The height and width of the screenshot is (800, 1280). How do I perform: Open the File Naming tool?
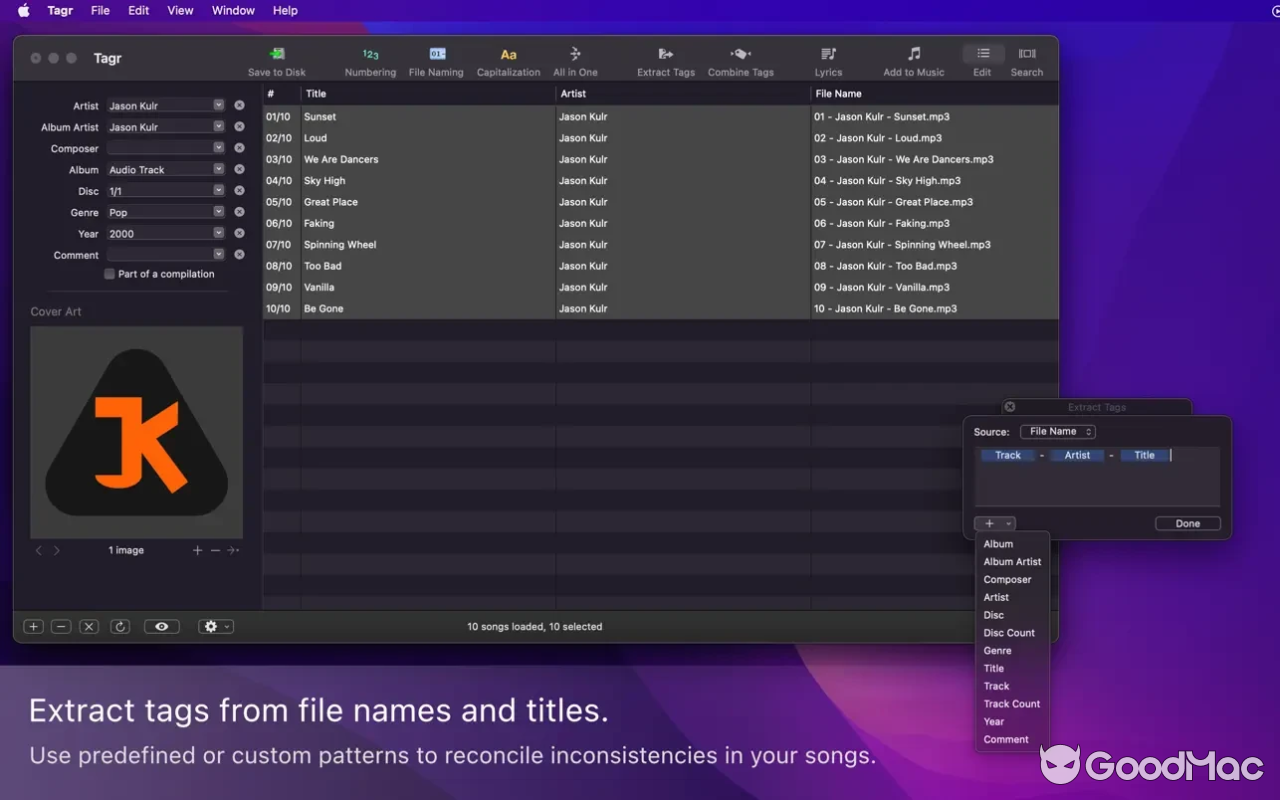[x=437, y=54]
